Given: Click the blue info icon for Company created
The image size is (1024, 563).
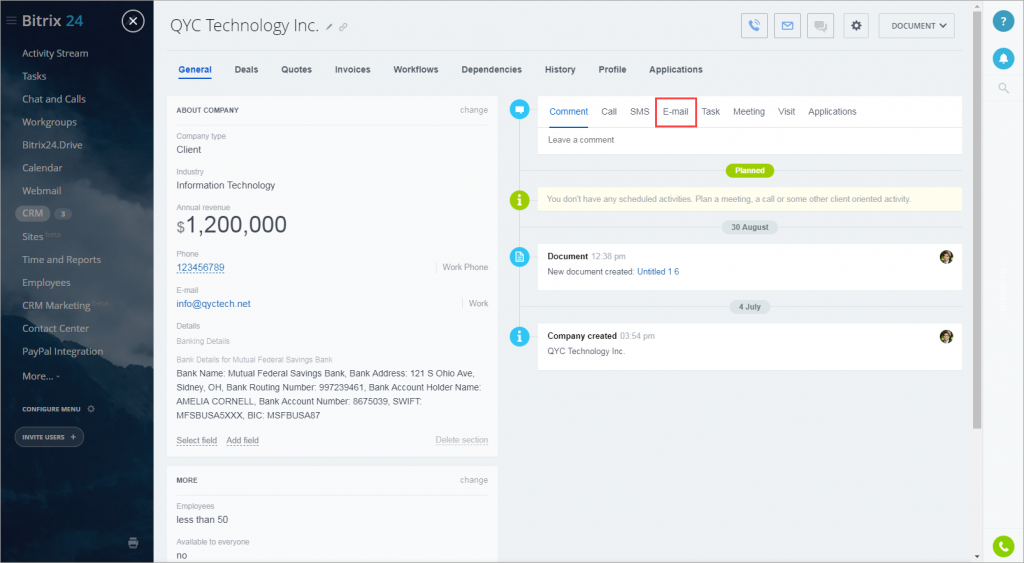Looking at the screenshot, I should pos(519,336).
